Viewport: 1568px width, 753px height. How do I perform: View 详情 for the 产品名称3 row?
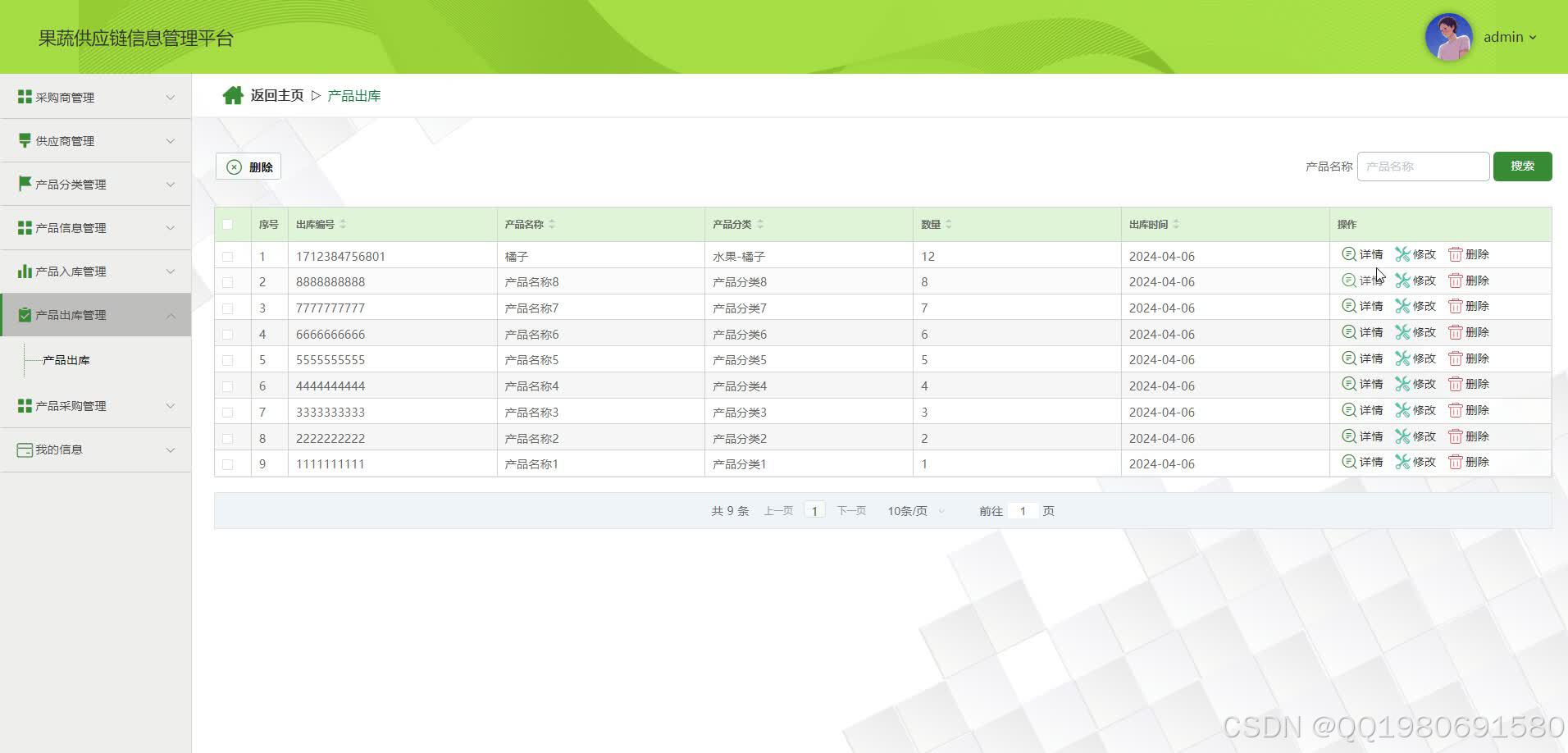pos(1362,410)
